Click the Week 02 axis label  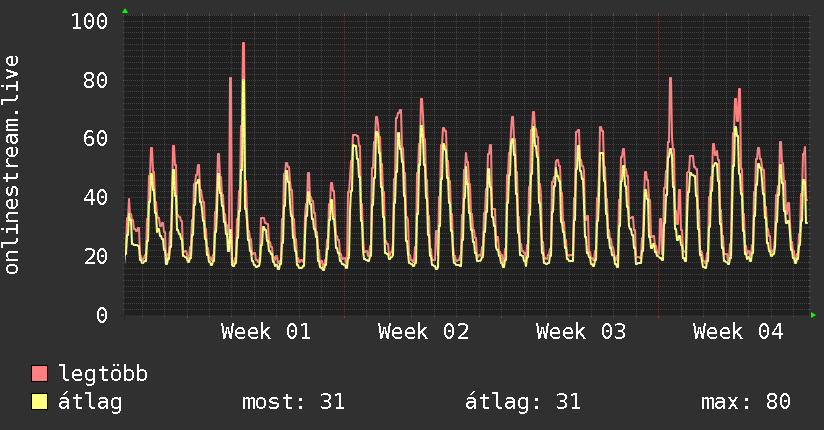pos(424,332)
